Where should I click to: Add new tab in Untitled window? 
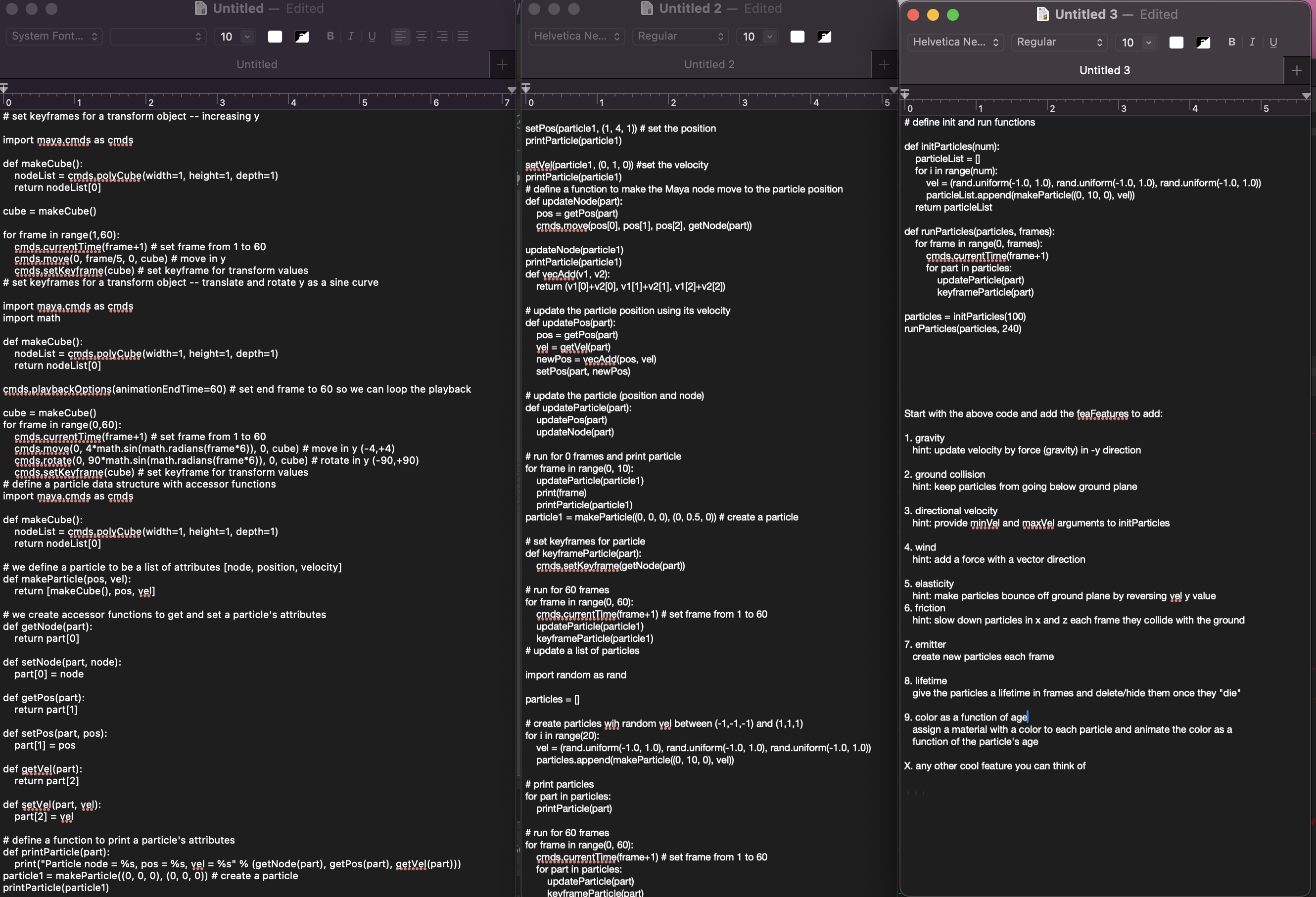502,64
